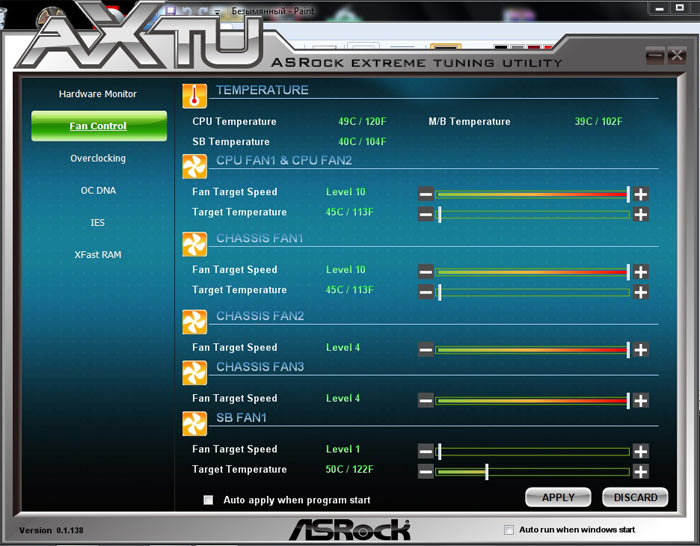Open the Hardware Monitor section
Viewport: 700px width, 546px height.
point(98,94)
